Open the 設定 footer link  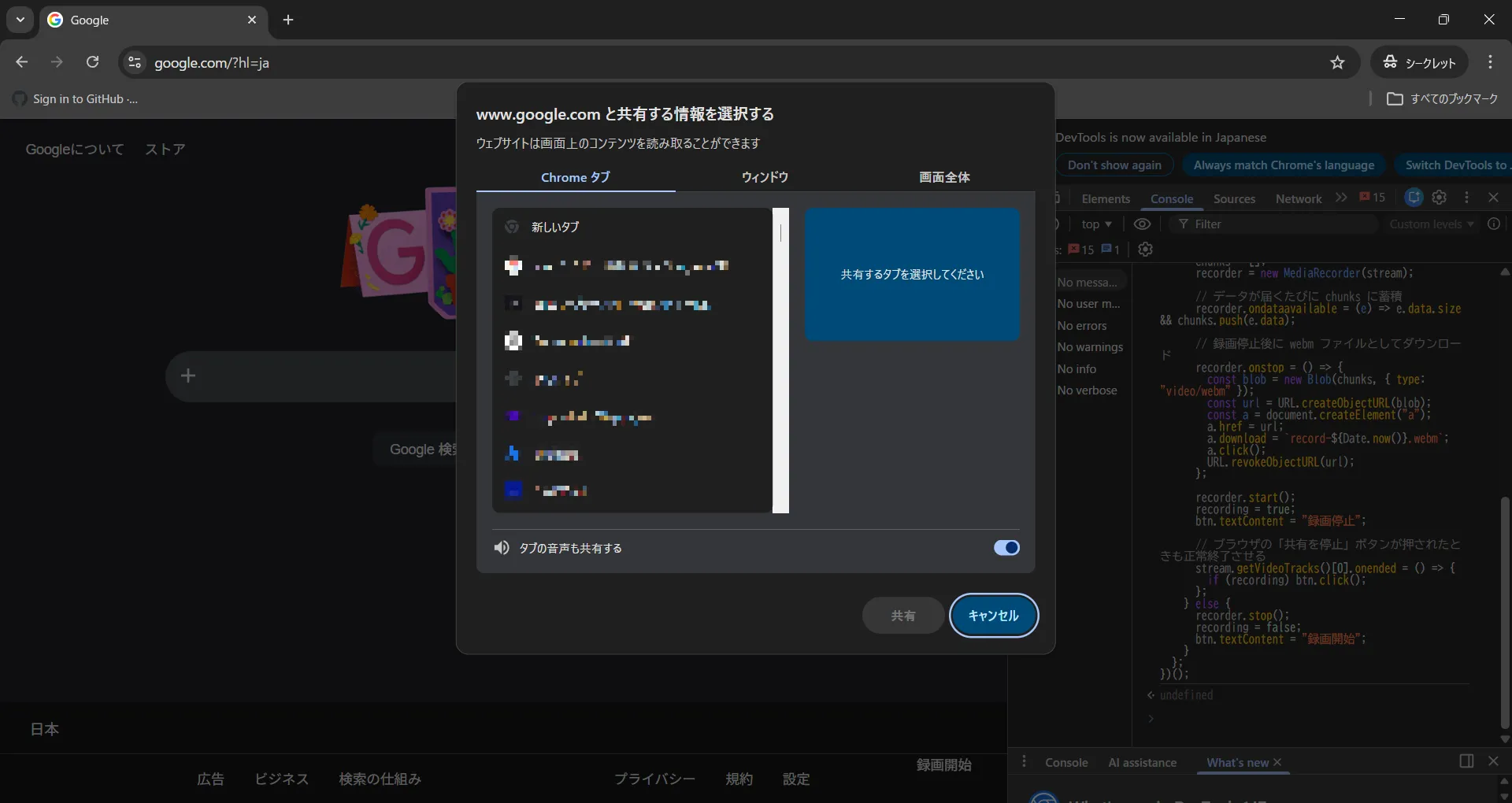tap(796, 779)
